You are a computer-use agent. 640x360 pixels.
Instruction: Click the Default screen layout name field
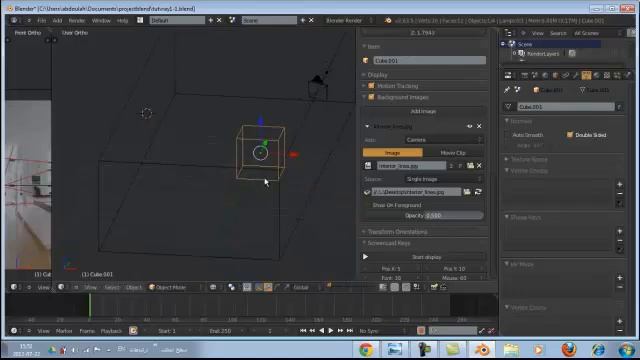pyautogui.click(x=177, y=20)
